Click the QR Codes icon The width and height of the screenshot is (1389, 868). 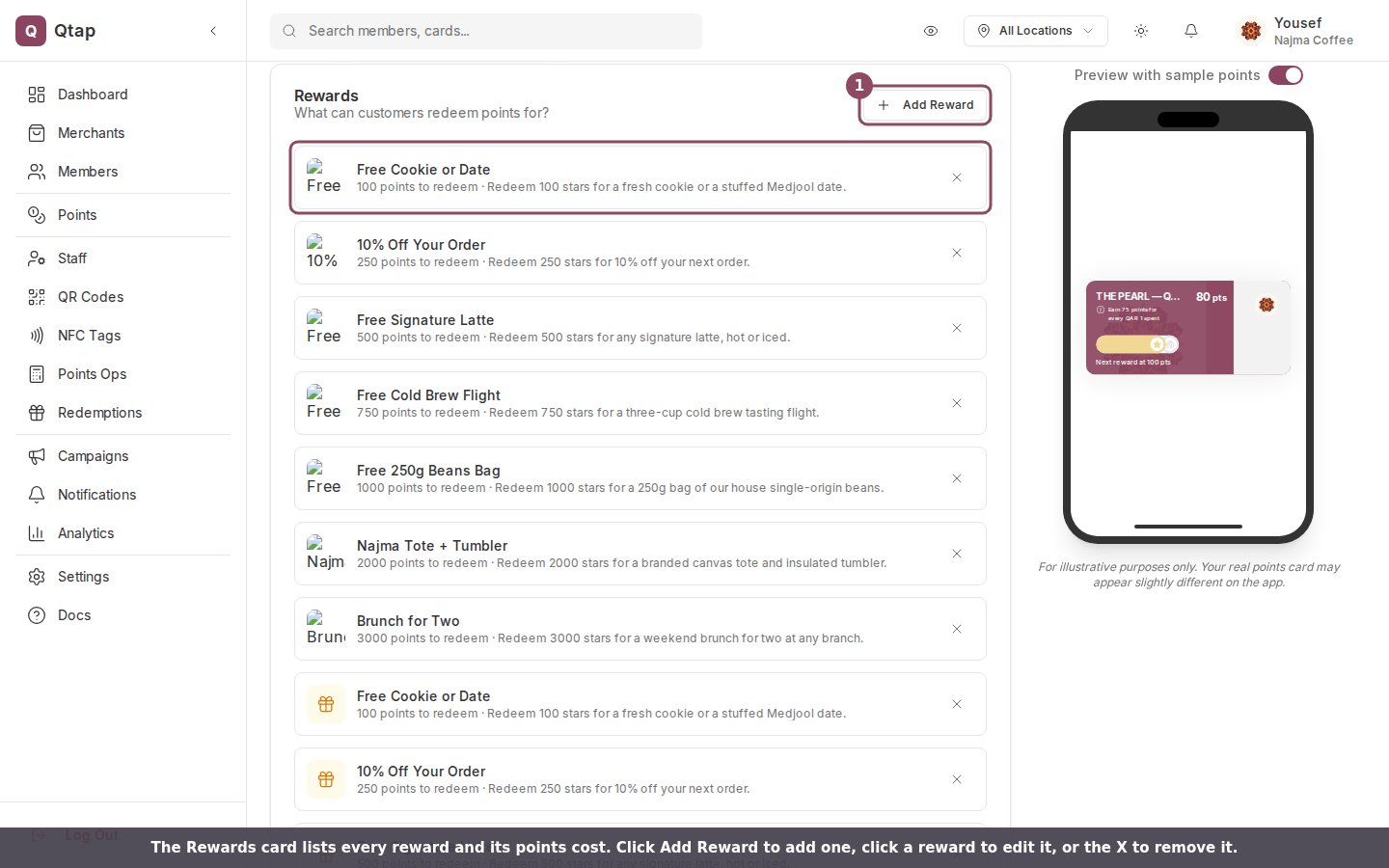pyautogui.click(x=37, y=297)
